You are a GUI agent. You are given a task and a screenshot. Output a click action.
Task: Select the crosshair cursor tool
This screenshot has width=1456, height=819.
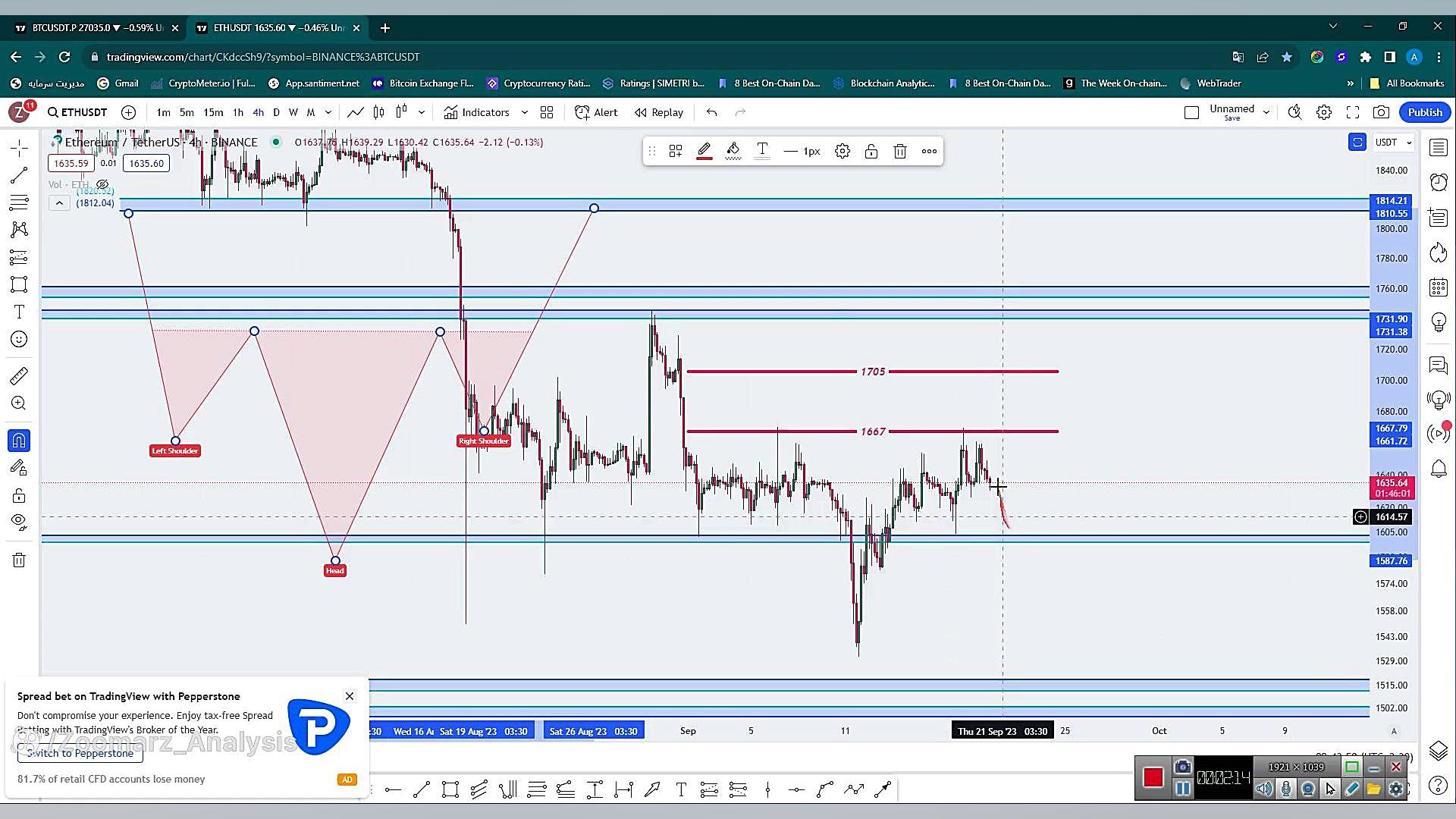tap(19, 147)
